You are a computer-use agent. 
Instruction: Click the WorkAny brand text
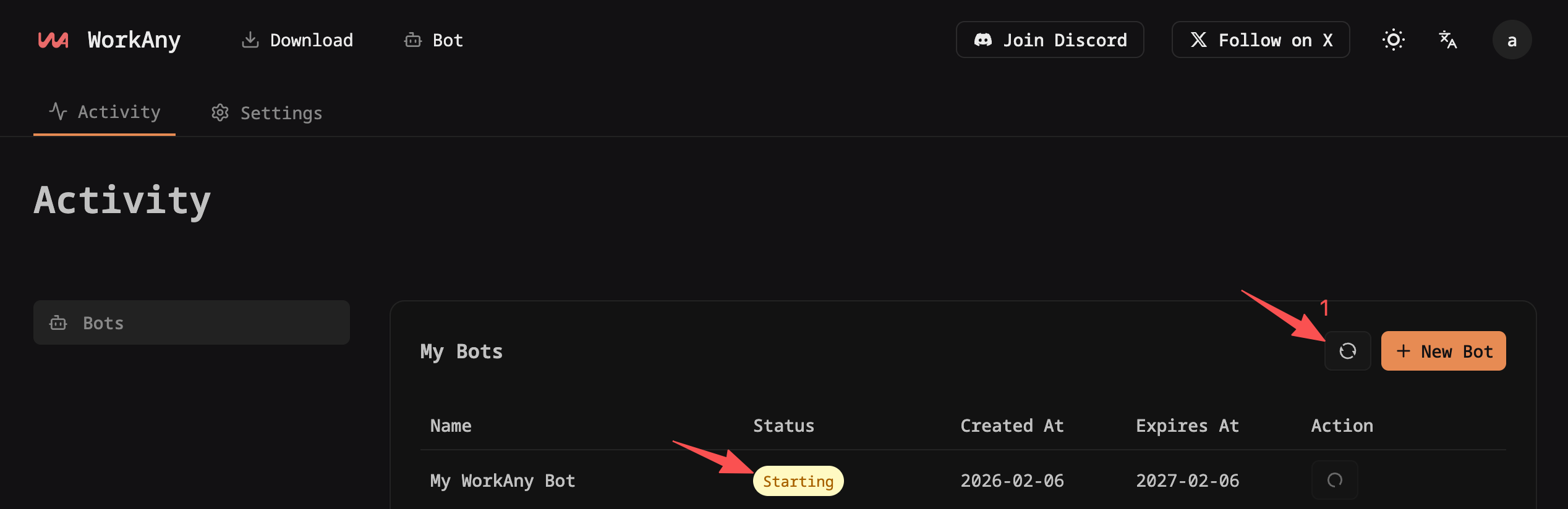click(x=134, y=40)
